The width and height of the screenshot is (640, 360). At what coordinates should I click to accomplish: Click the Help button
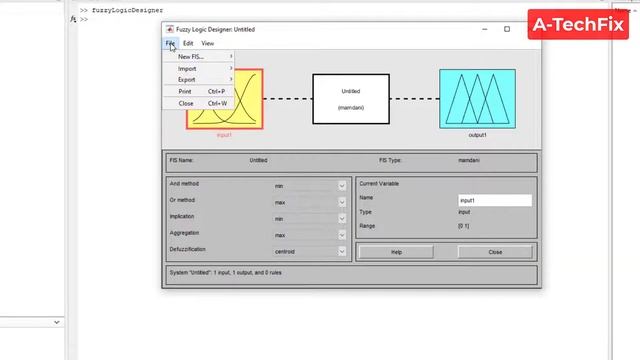[396, 252]
